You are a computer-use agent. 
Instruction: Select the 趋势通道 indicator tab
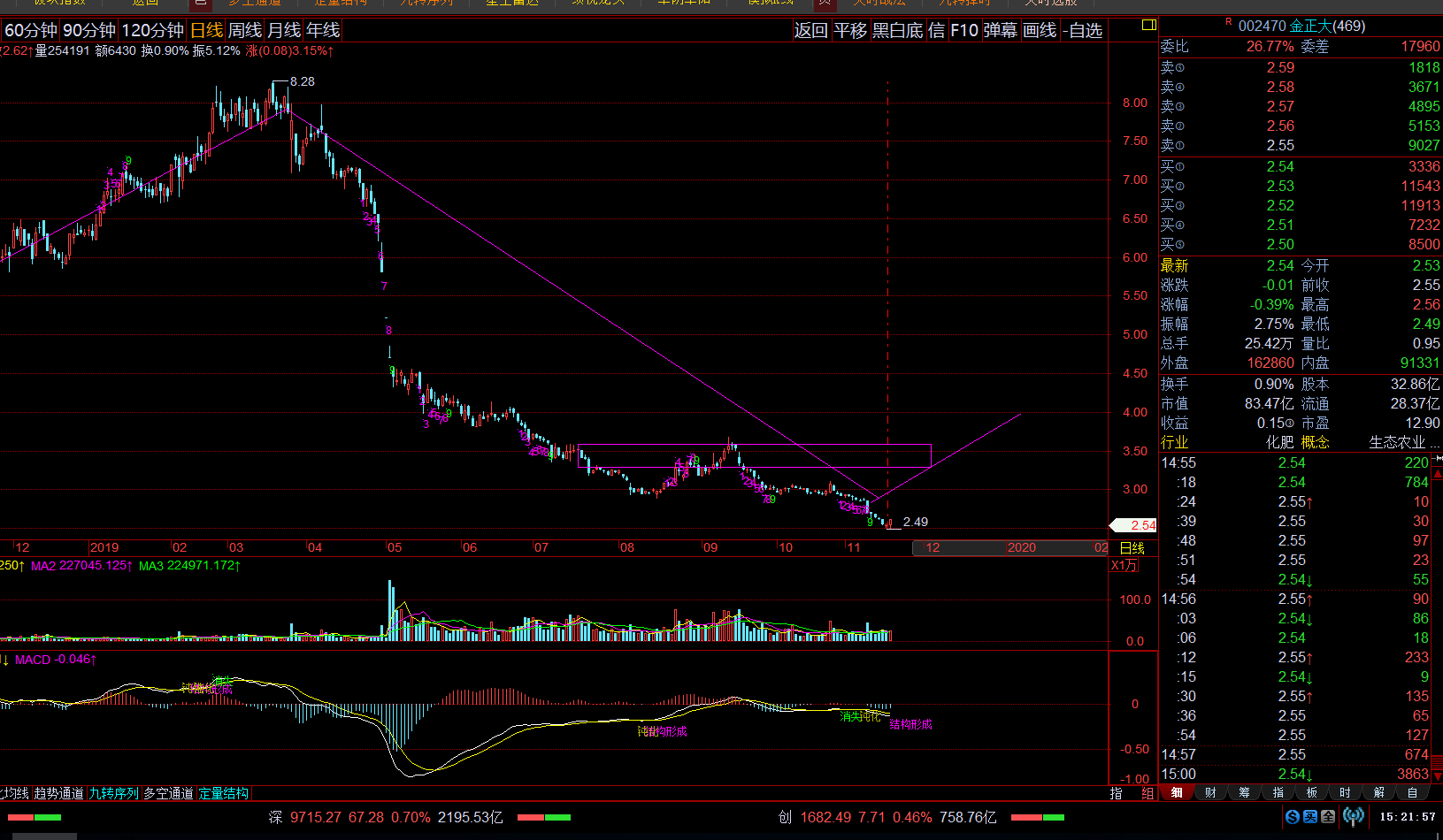[59, 793]
